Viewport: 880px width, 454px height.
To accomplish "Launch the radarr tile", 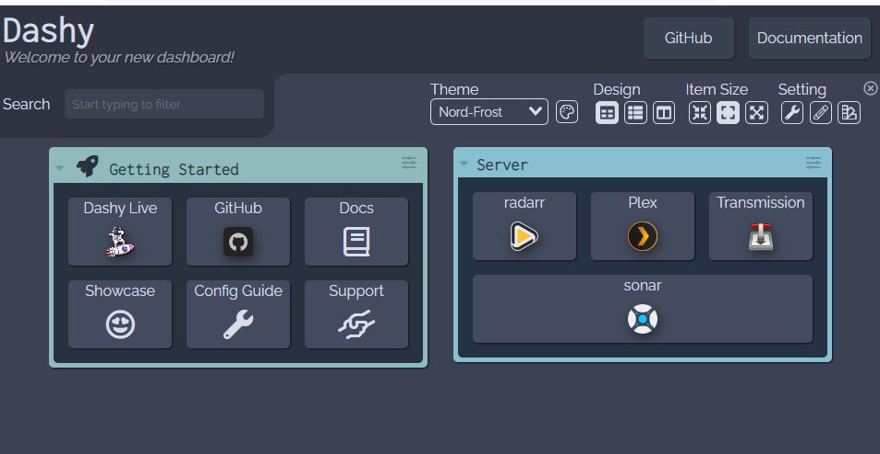I will (x=524, y=226).
